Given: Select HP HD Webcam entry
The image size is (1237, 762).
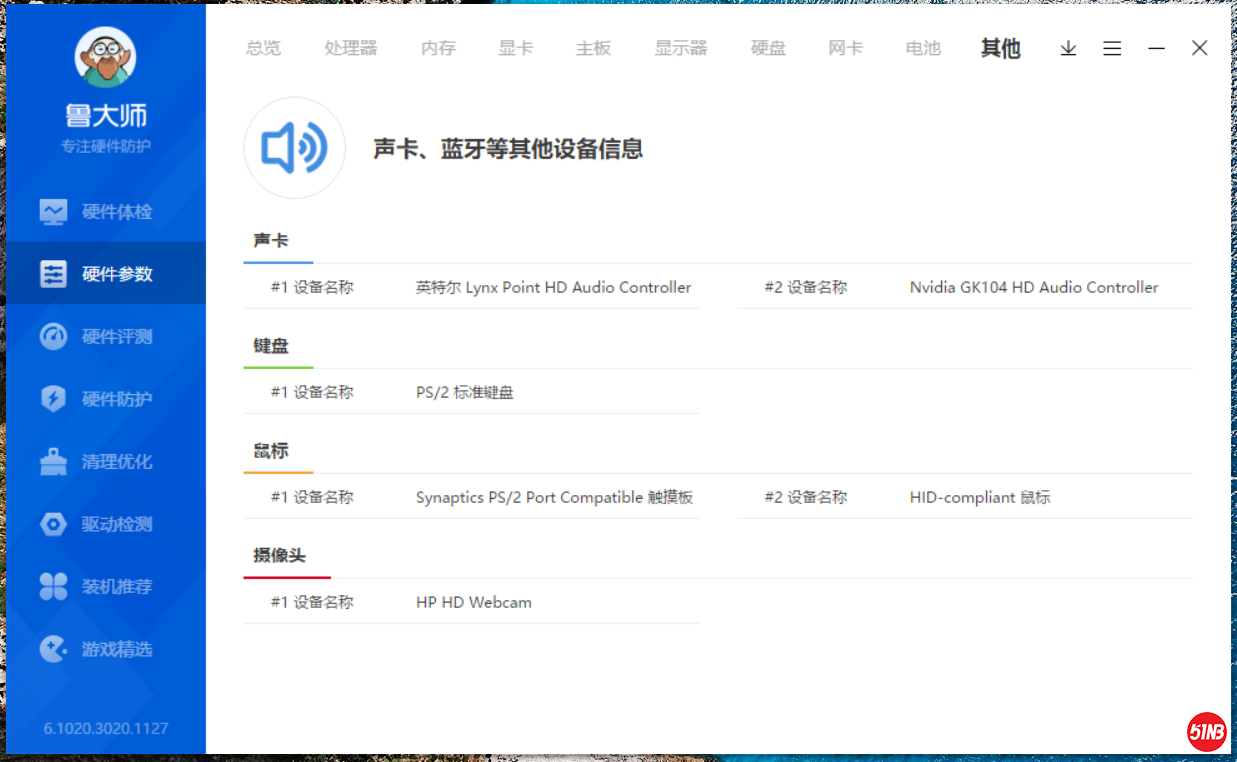Looking at the screenshot, I should [474, 602].
